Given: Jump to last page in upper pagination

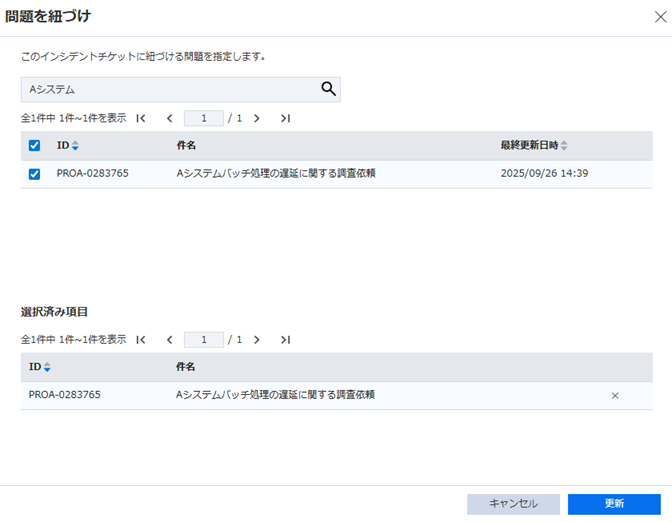Looking at the screenshot, I should pos(285,118).
